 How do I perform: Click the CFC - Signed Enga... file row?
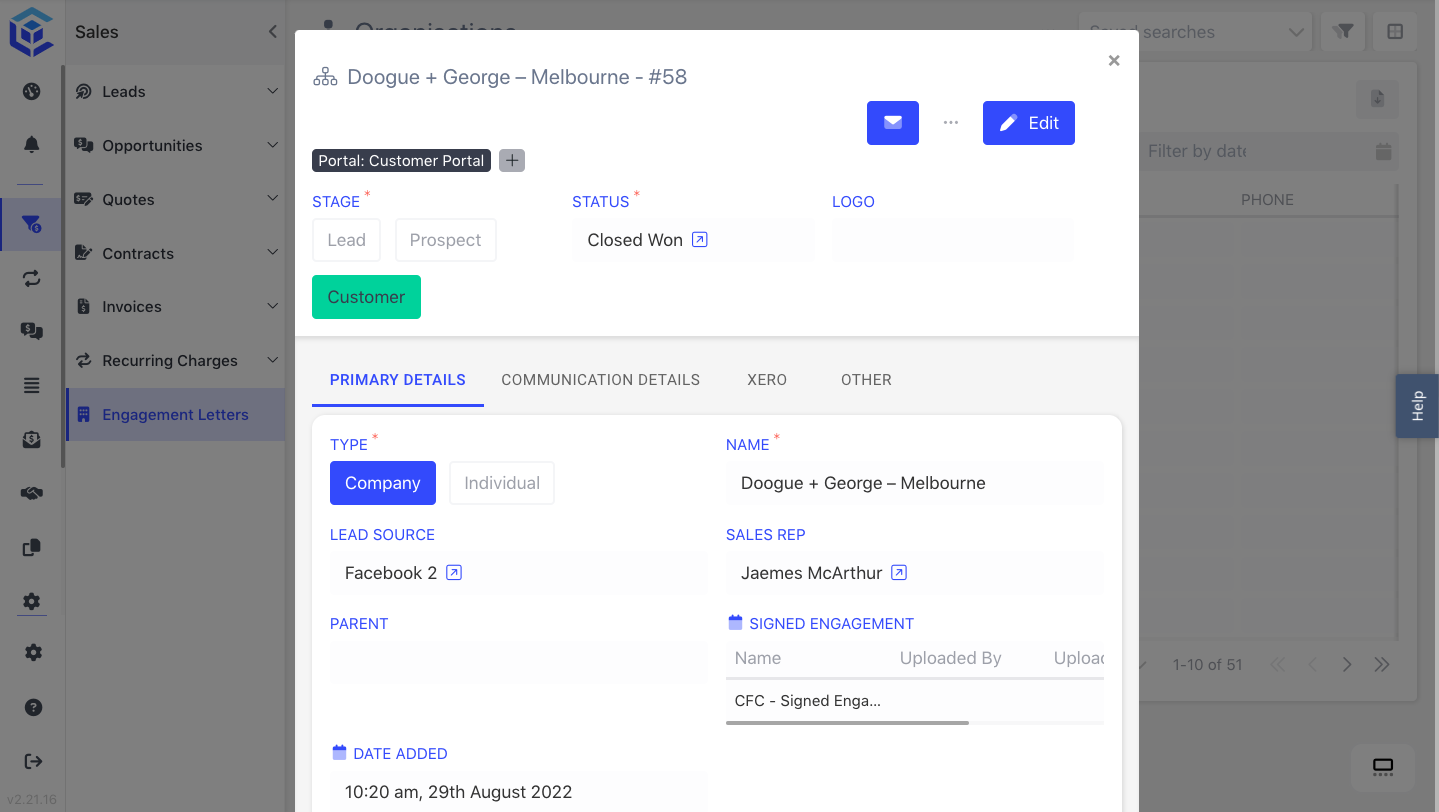coord(915,701)
